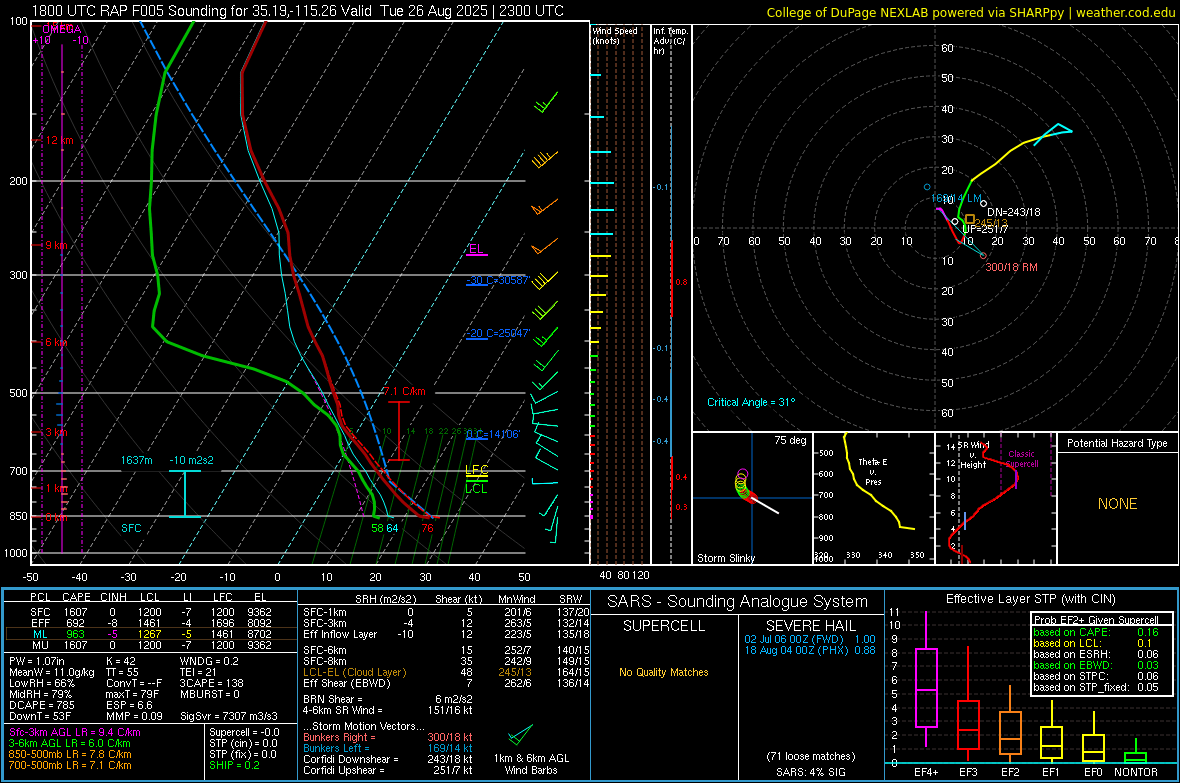Click the SigSvr = 7307 m3/s3 value
Image resolution: width=1180 pixels, height=783 pixels.
tap(229, 716)
